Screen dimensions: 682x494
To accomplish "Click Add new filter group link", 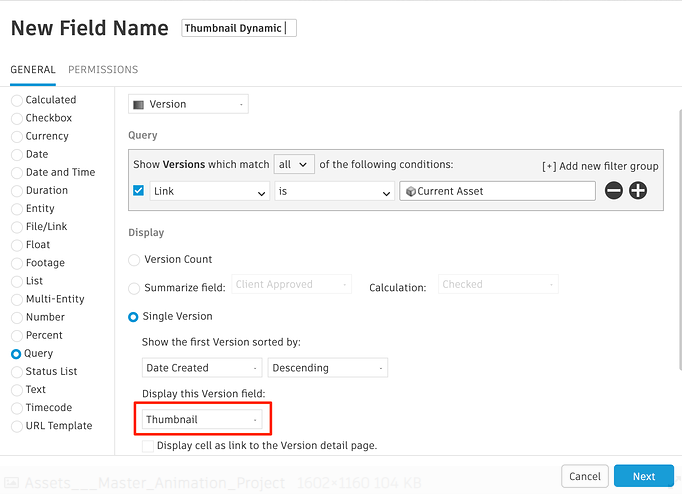I will pyautogui.click(x=600, y=166).
